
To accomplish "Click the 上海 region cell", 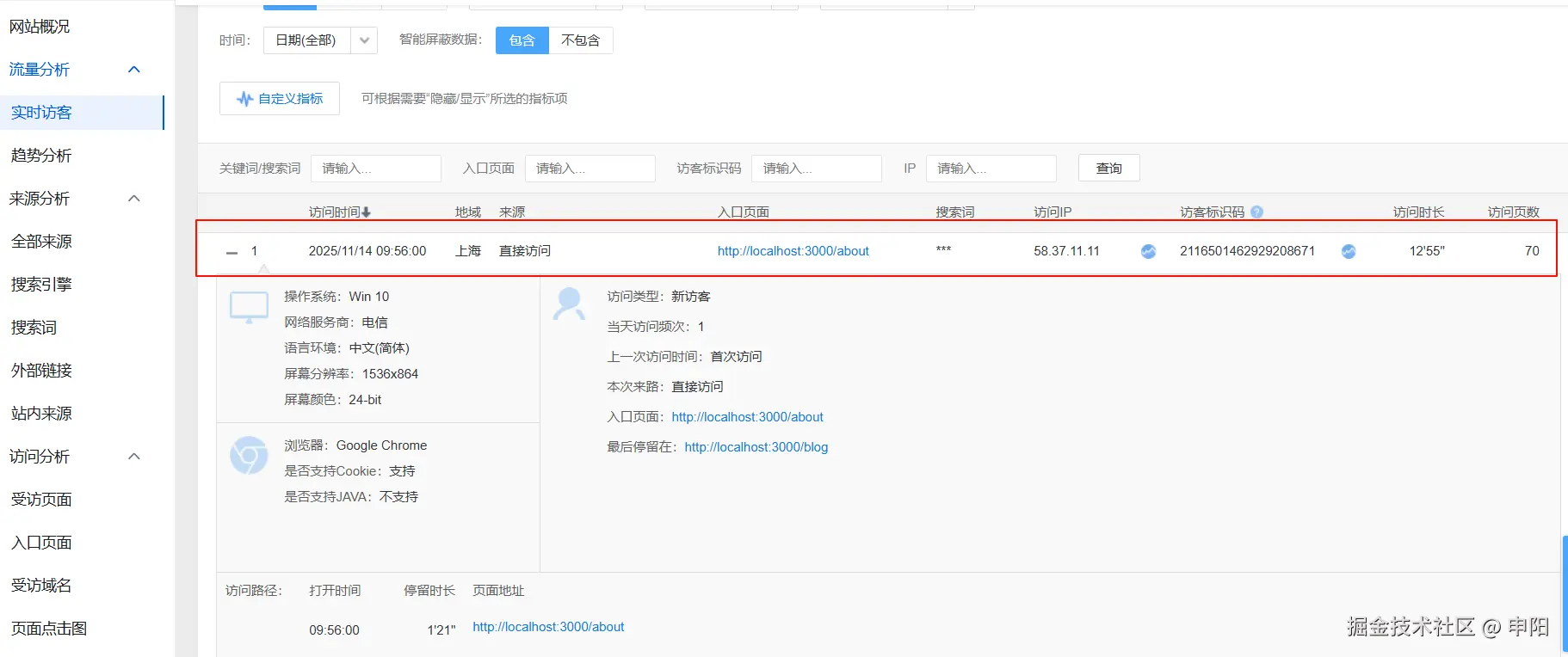I will coord(468,251).
